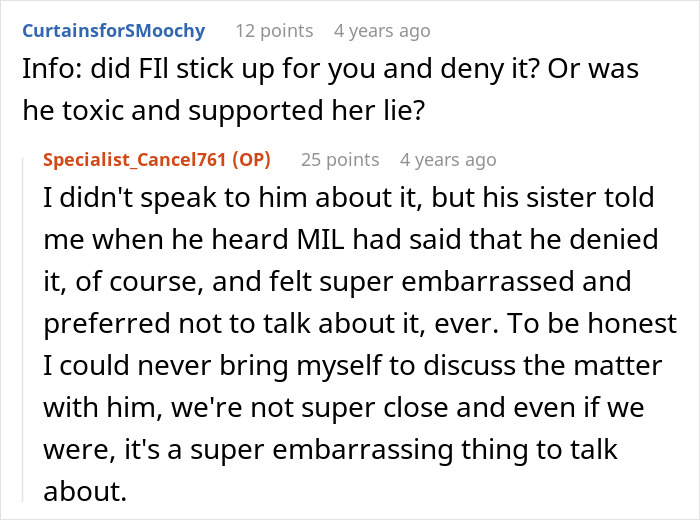Click the line starting 'with him, we're not super'
Screen dimensions: 700x520
[344, 408]
